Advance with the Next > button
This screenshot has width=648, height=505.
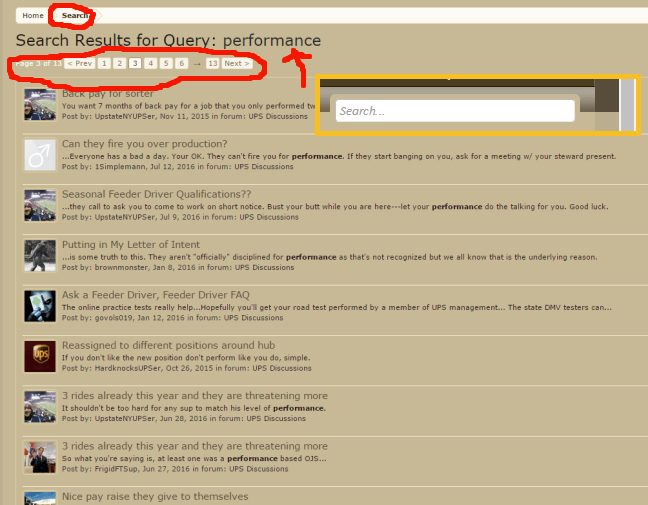pos(237,63)
